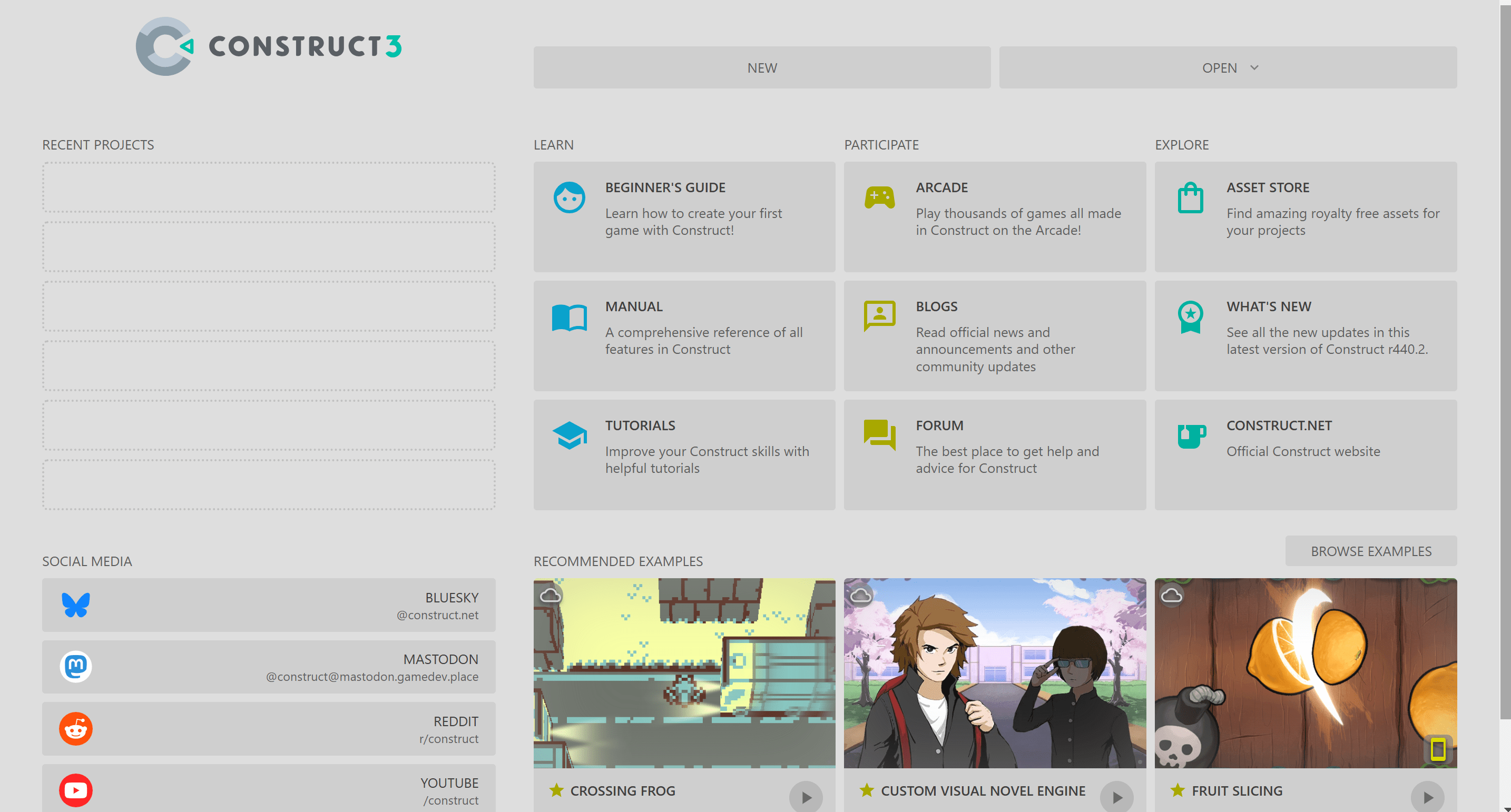Viewport: 1511px width, 812px height.
Task: Click 'Official Construct website' description text
Action: click(1303, 451)
